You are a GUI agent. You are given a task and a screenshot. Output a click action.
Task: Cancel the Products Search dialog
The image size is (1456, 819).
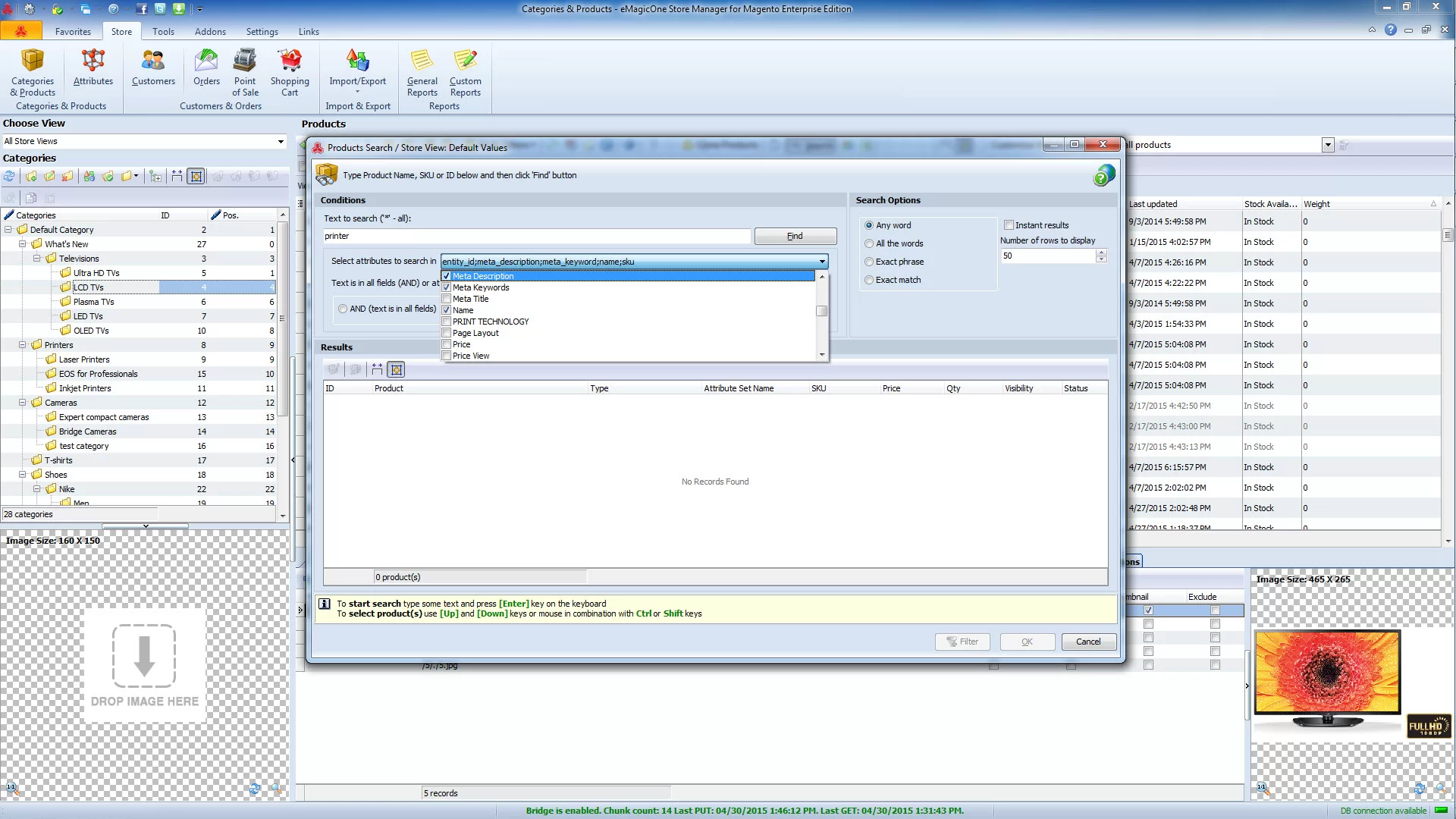1088,642
